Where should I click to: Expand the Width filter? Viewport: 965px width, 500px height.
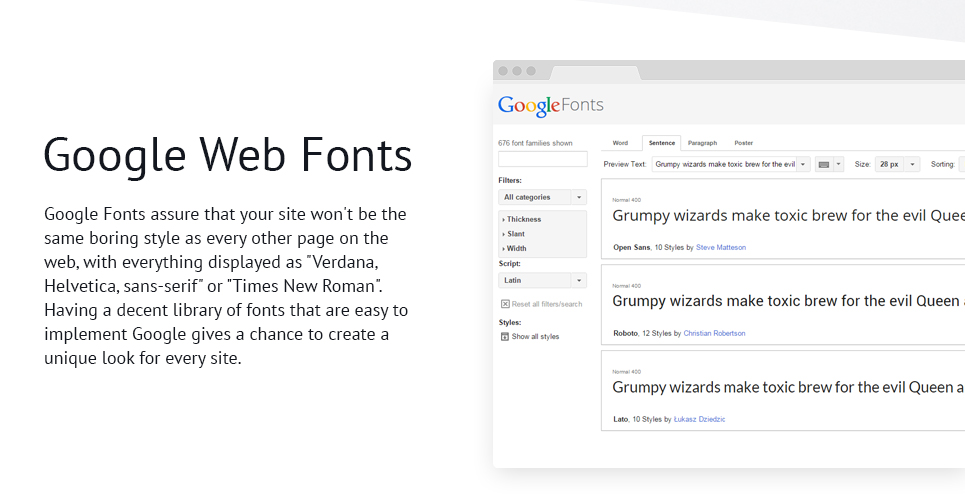(515, 249)
